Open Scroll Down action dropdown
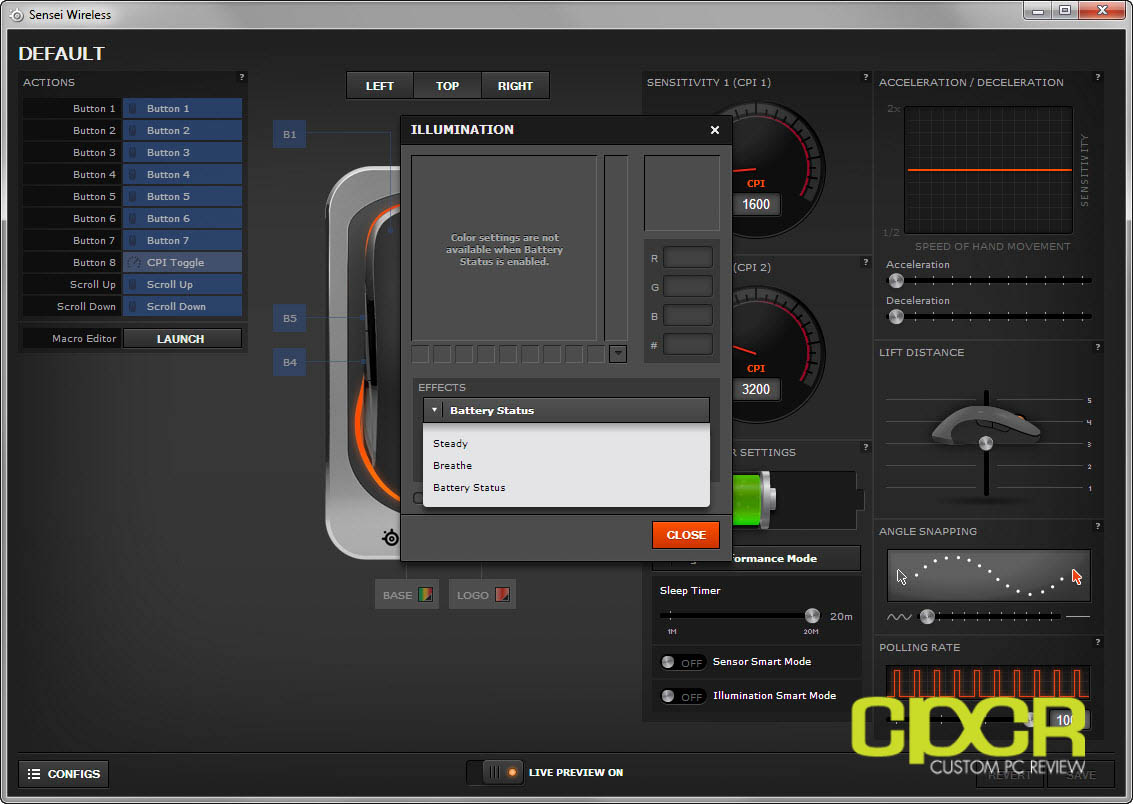 click(x=182, y=307)
